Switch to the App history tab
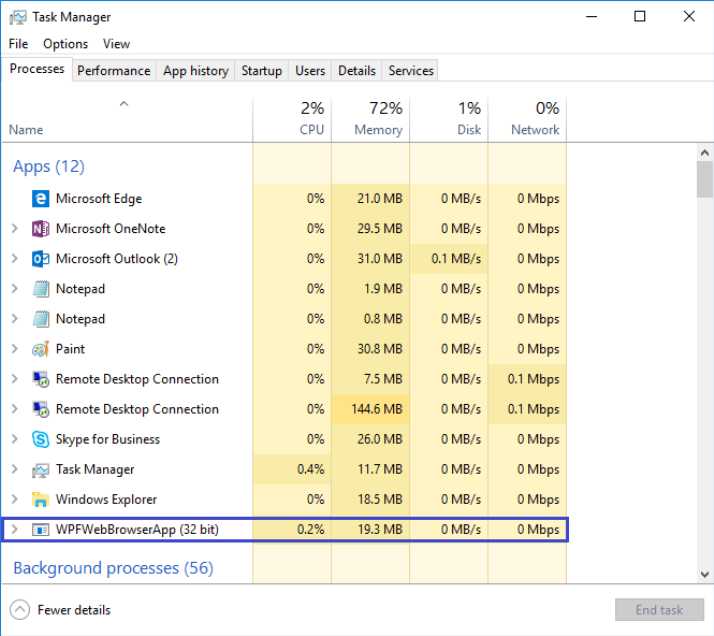Image resolution: width=714 pixels, height=636 pixels. [196, 71]
